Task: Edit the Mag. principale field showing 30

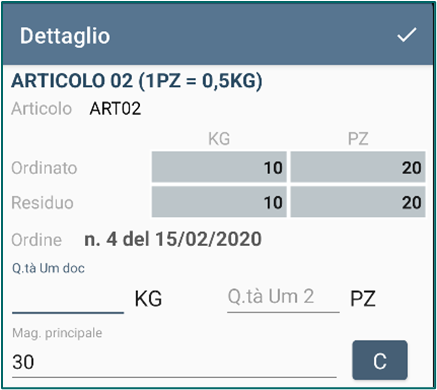Action: [x=174, y=362]
